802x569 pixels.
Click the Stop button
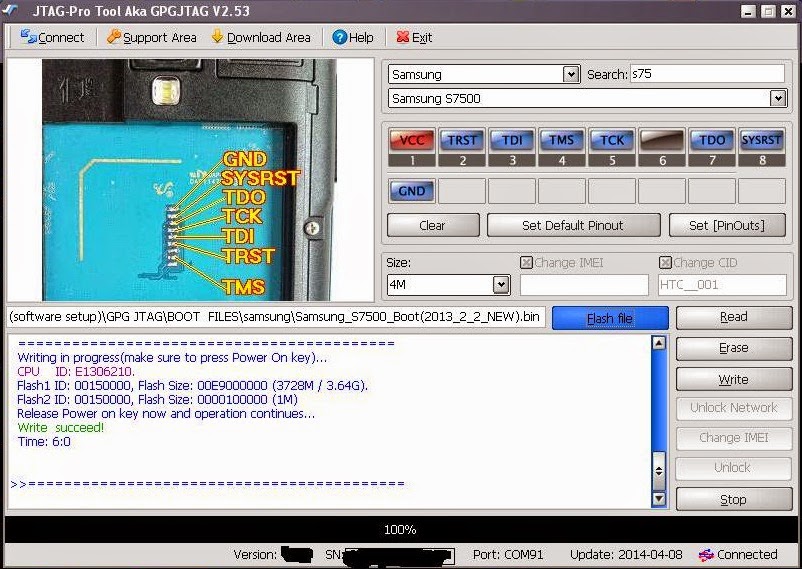[734, 499]
